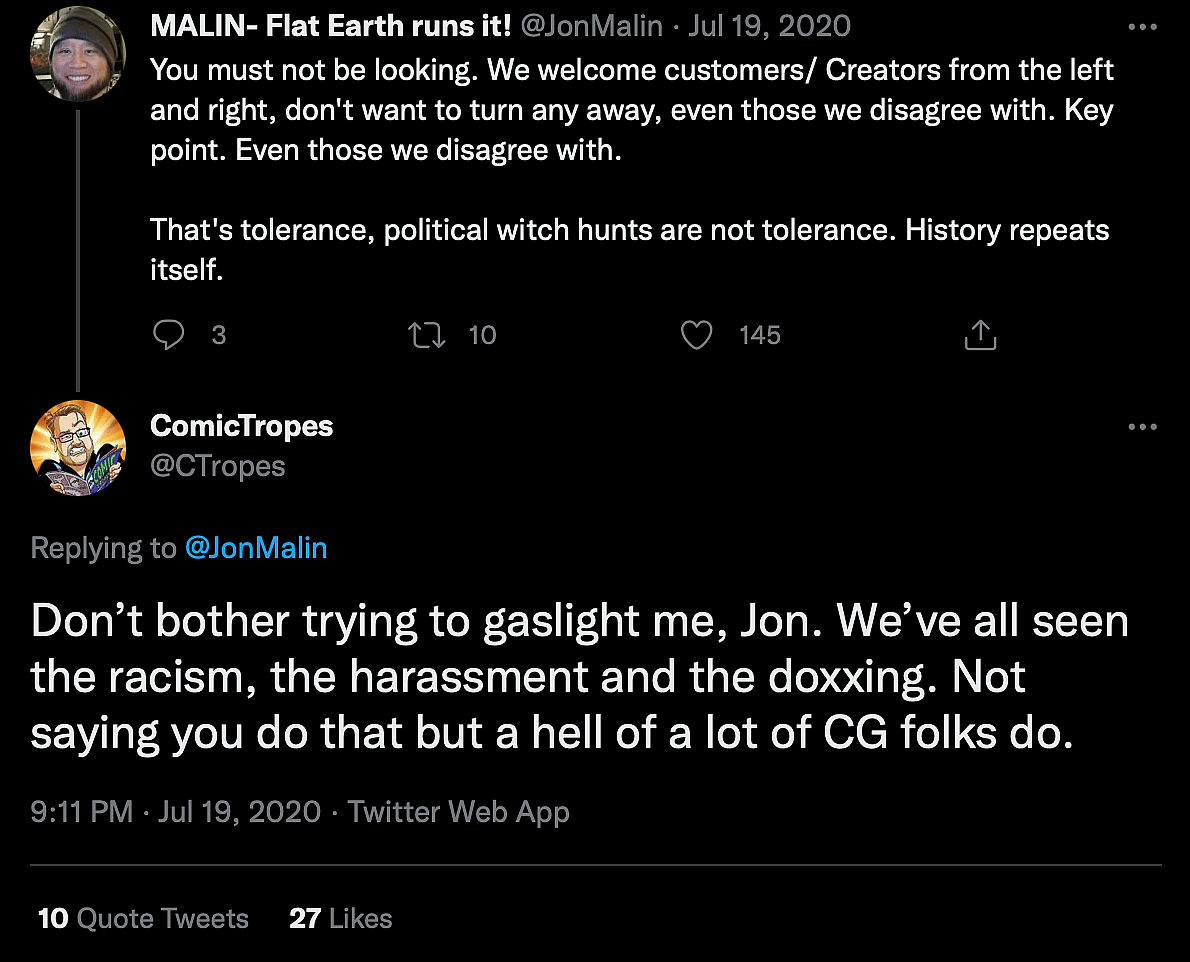Click the @JonMalin handle beside the display name
1190x962 pixels.
click(x=592, y=27)
